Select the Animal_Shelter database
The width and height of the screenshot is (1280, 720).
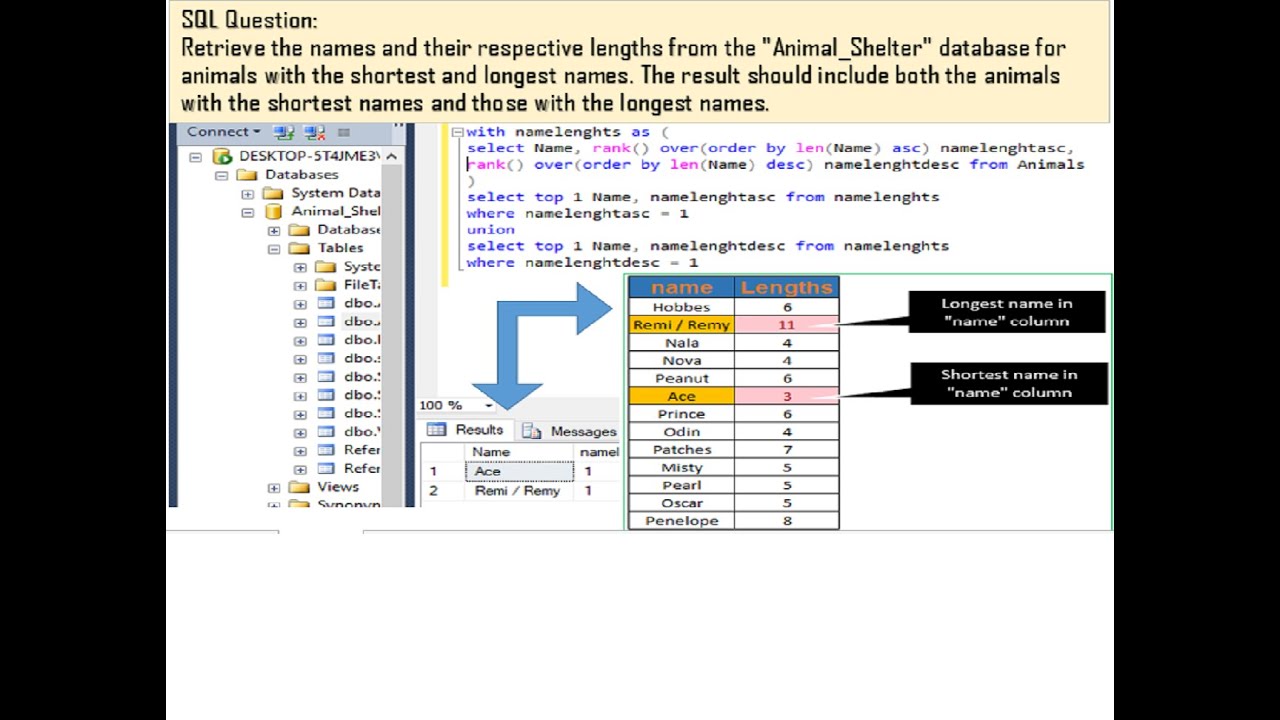(335, 211)
